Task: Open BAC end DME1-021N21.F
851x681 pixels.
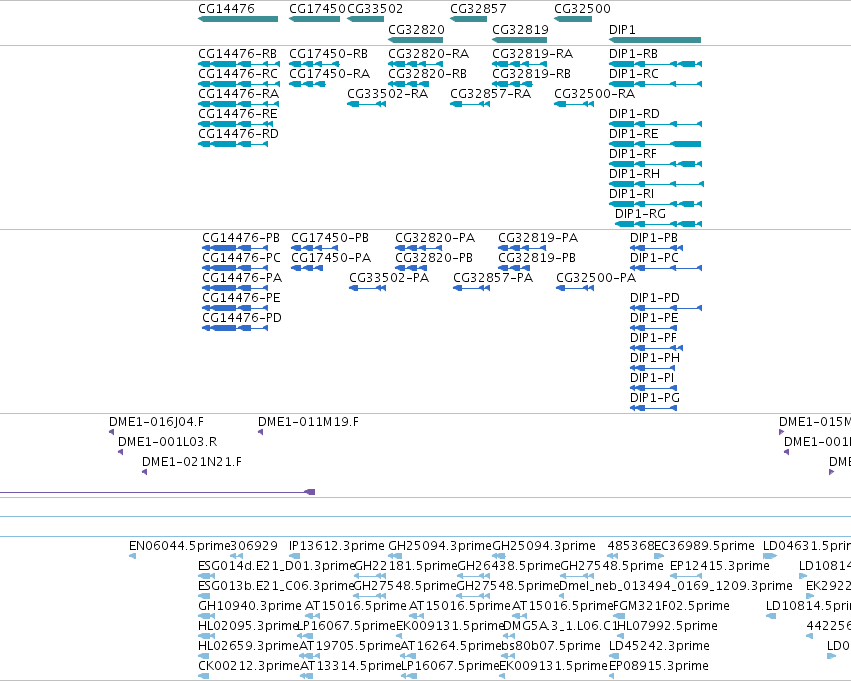Action: click(144, 472)
